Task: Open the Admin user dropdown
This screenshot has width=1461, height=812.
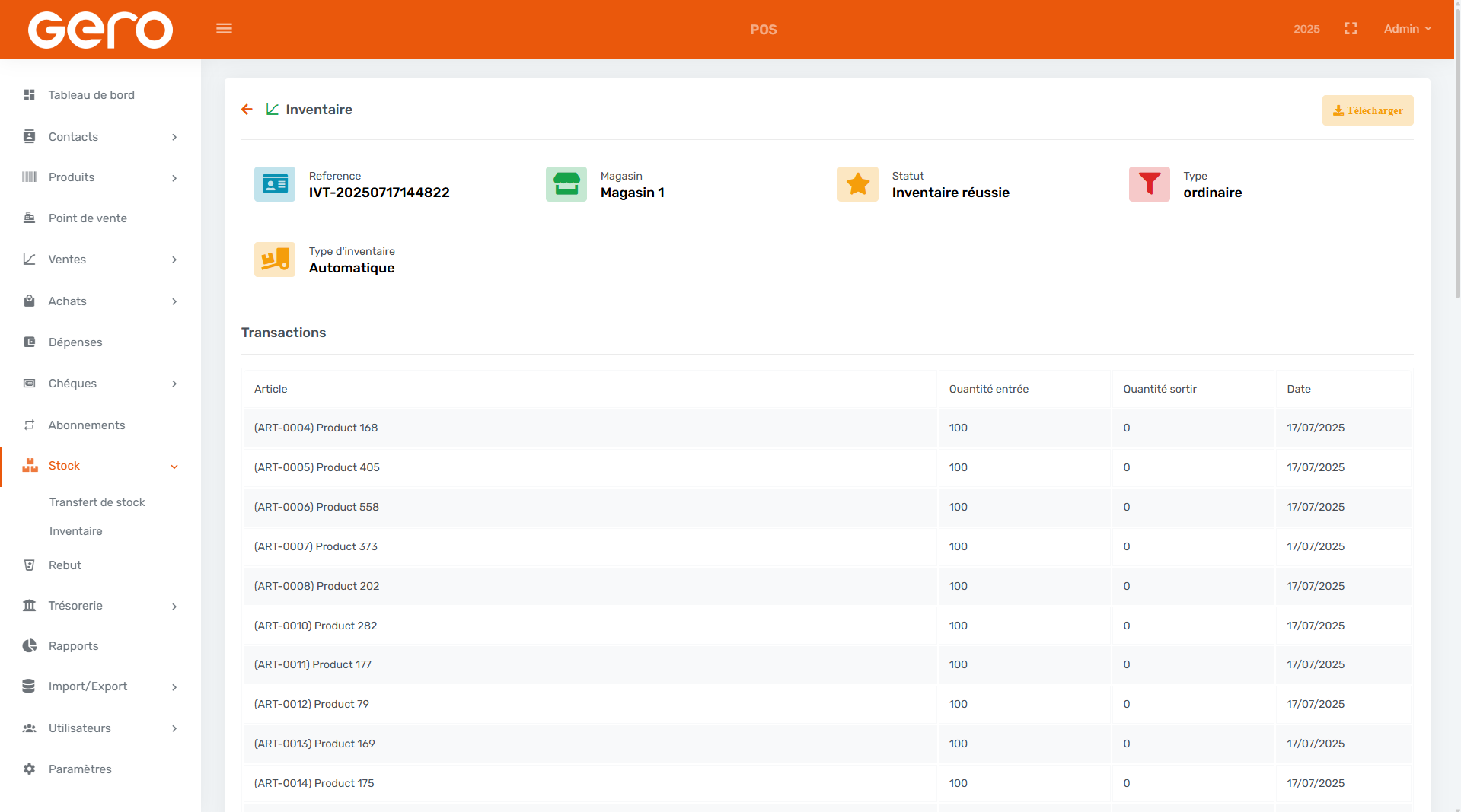Action: (1407, 29)
